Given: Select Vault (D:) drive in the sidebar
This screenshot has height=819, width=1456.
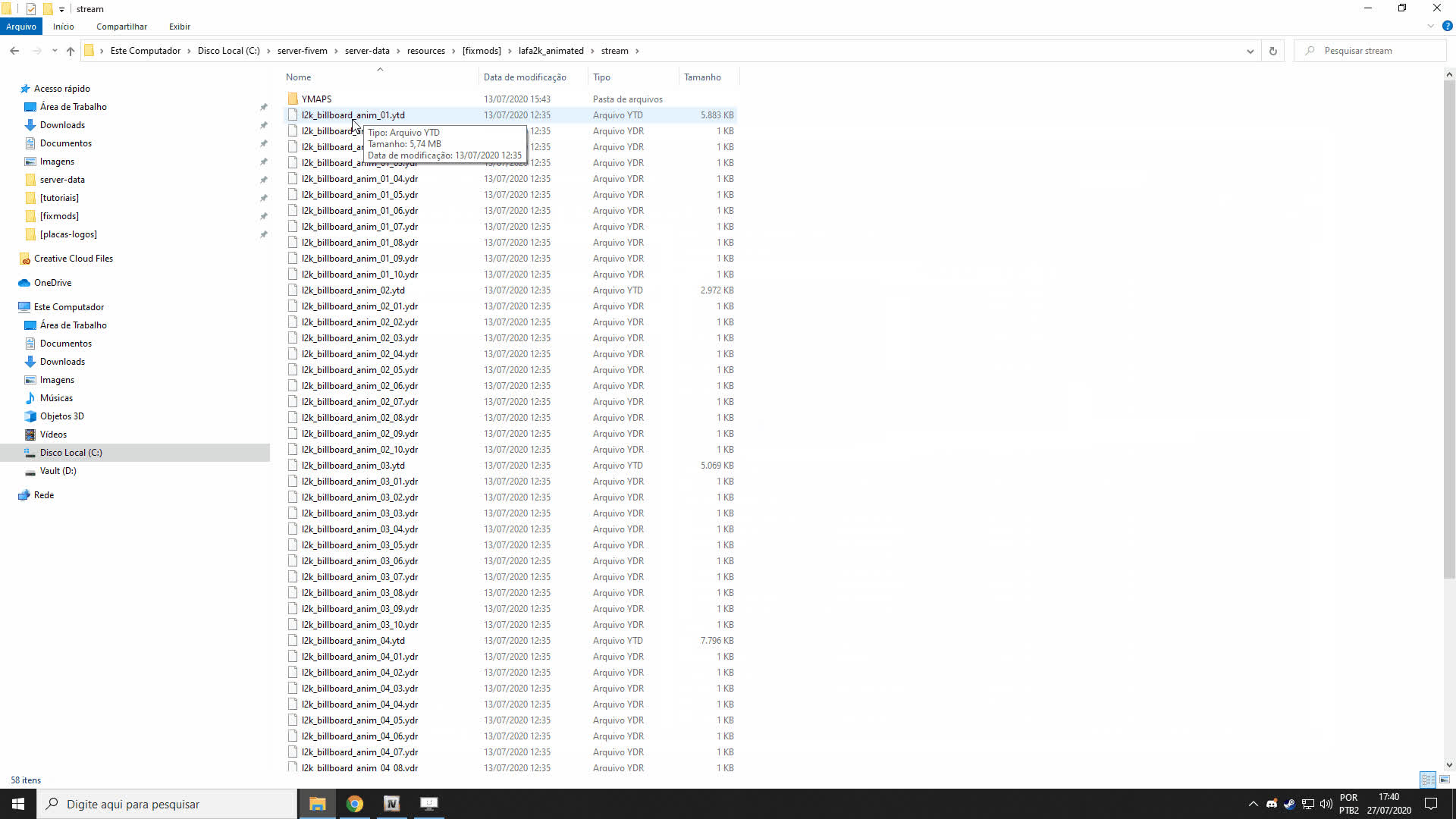Looking at the screenshot, I should pos(58,471).
